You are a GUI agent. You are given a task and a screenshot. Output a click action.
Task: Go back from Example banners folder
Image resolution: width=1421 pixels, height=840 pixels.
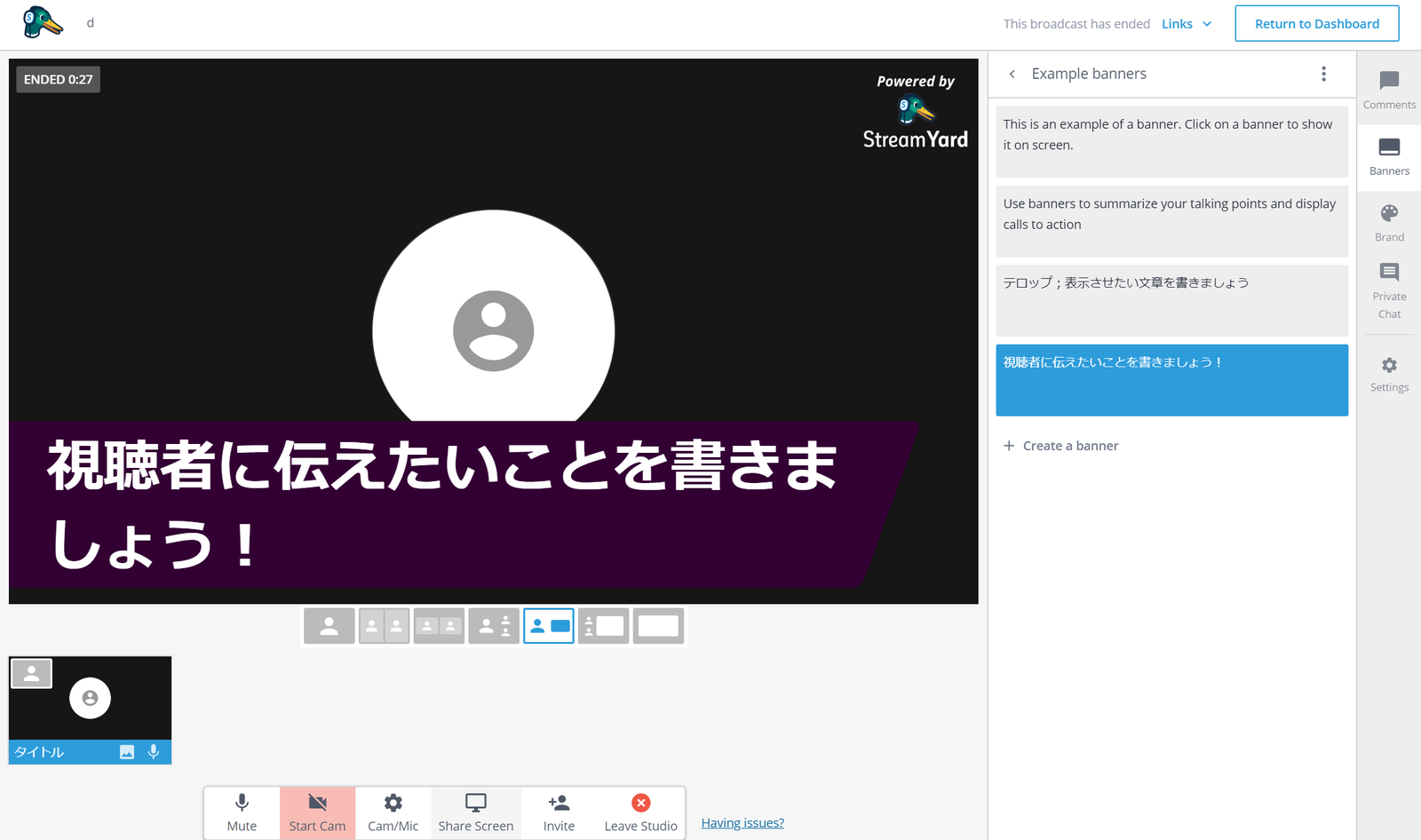(x=1012, y=74)
